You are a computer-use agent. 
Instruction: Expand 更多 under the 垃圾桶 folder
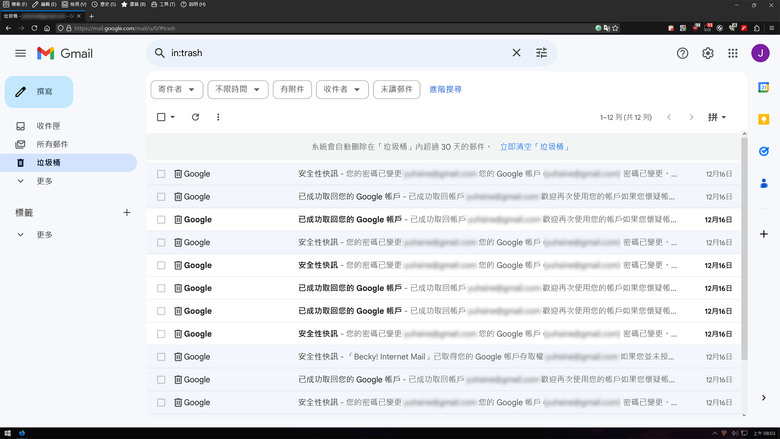click(x=44, y=181)
